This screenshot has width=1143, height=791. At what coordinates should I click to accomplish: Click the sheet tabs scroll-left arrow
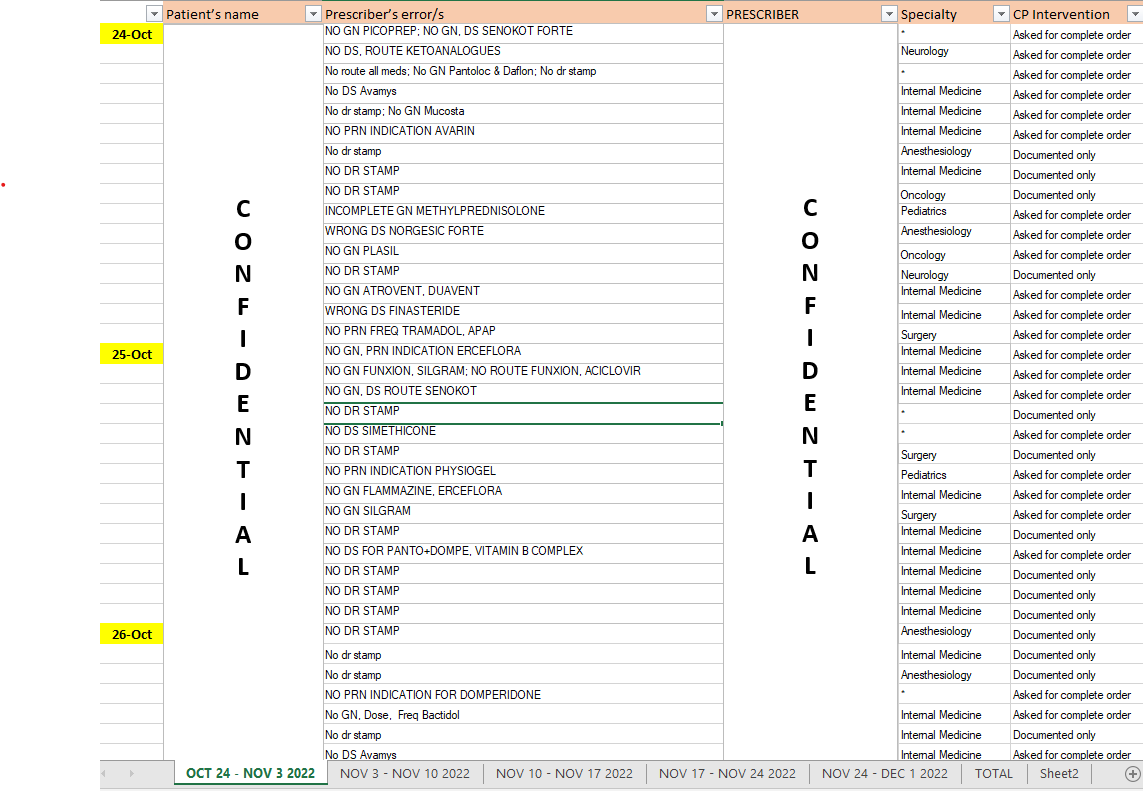coord(104,774)
